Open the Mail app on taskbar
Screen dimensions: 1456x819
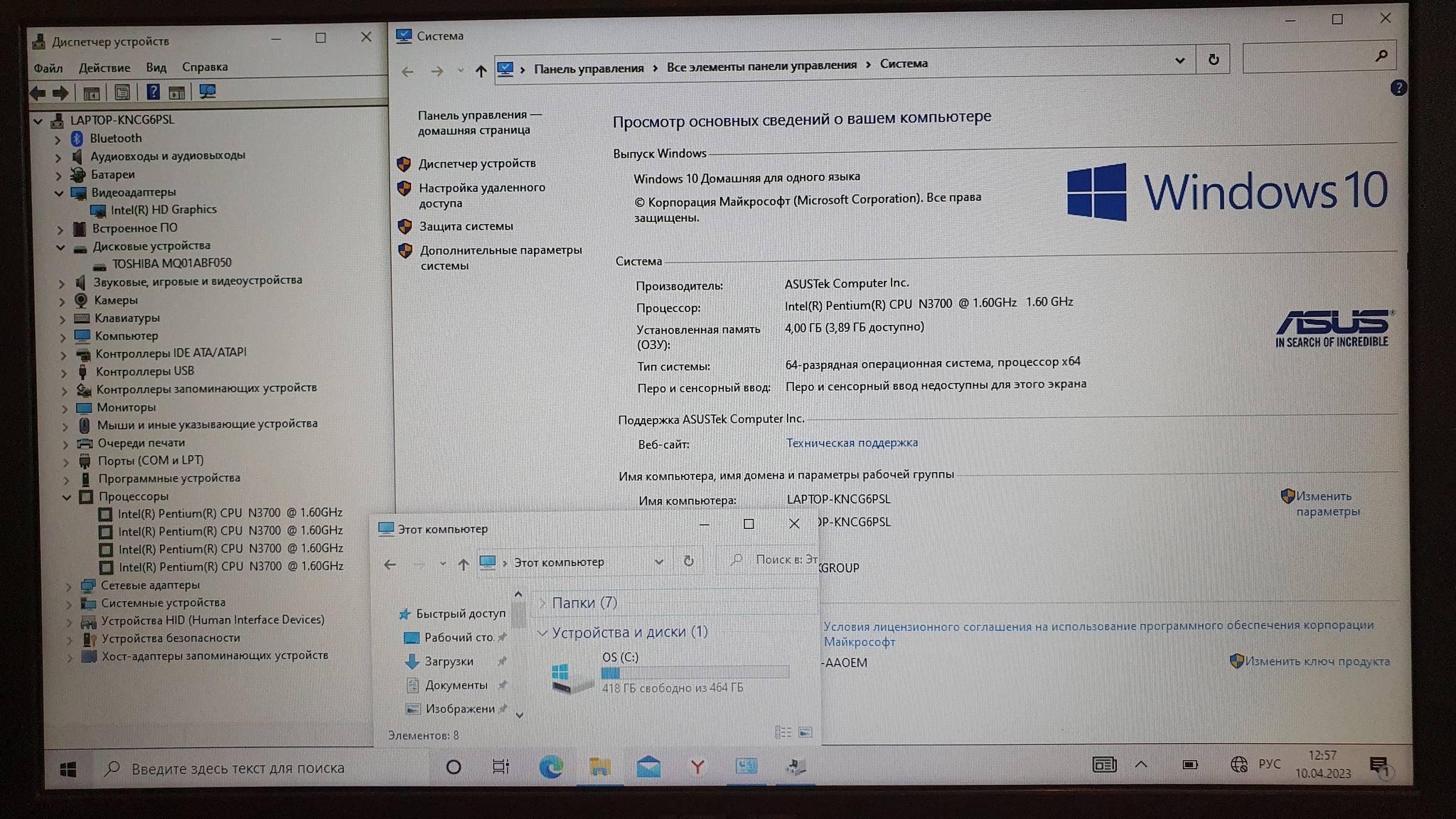(x=648, y=766)
